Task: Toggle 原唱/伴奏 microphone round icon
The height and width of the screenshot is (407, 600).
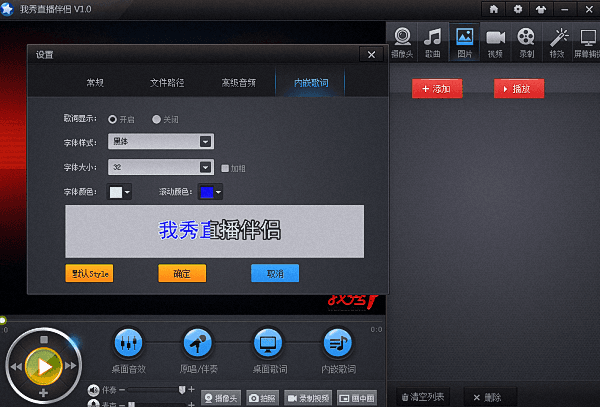Action: (x=198, y=343)
